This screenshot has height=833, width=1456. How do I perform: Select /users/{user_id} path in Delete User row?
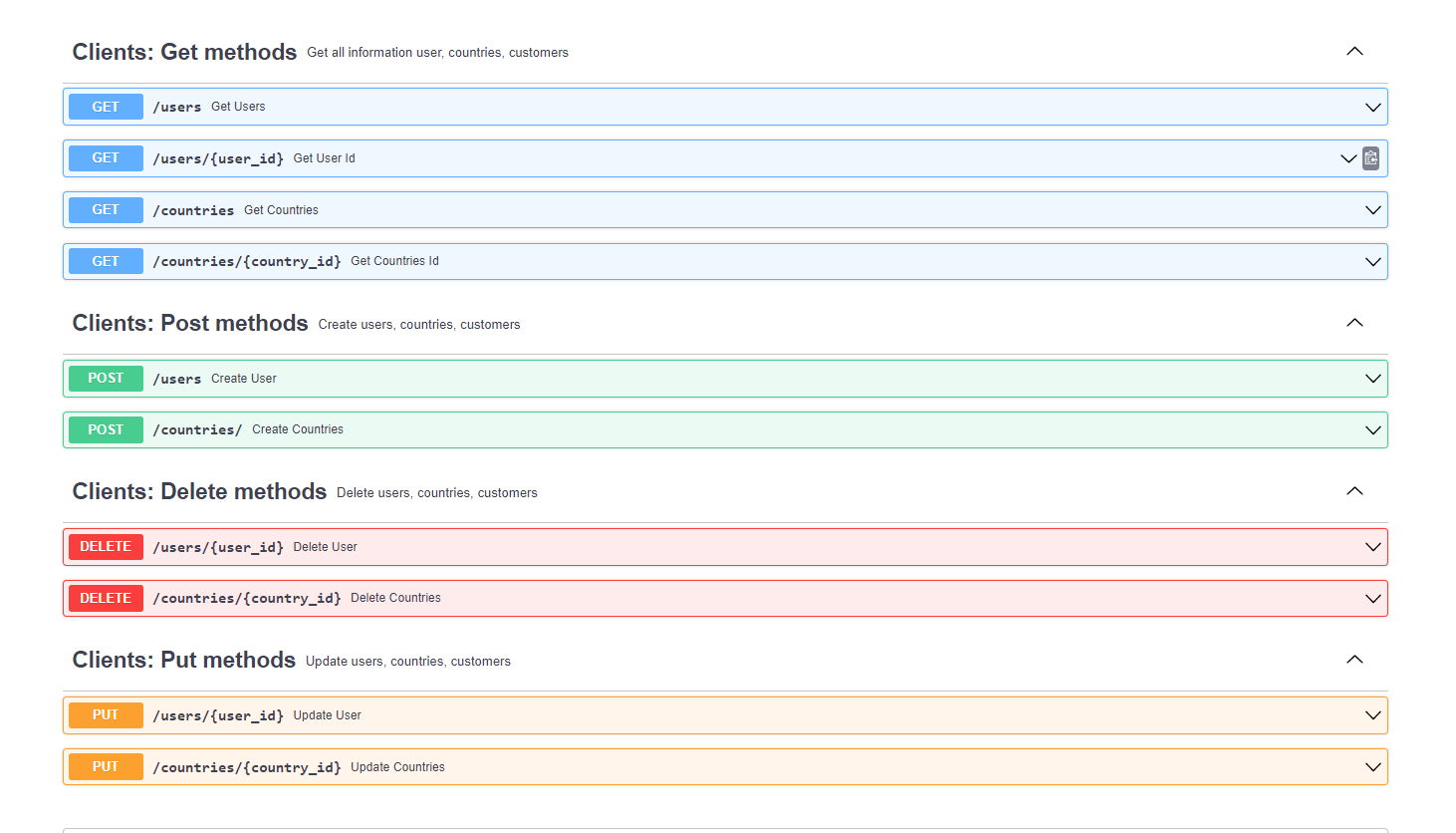pos(218,547)
